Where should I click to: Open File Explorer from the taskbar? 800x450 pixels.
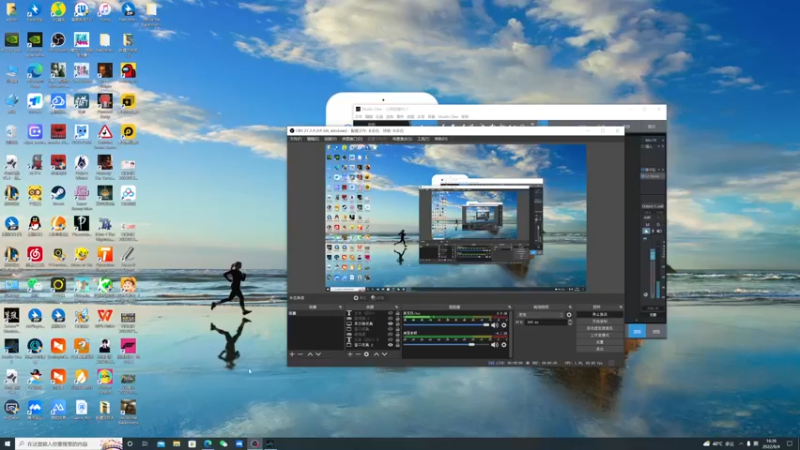pyautogui.click(x=176, y=444)
